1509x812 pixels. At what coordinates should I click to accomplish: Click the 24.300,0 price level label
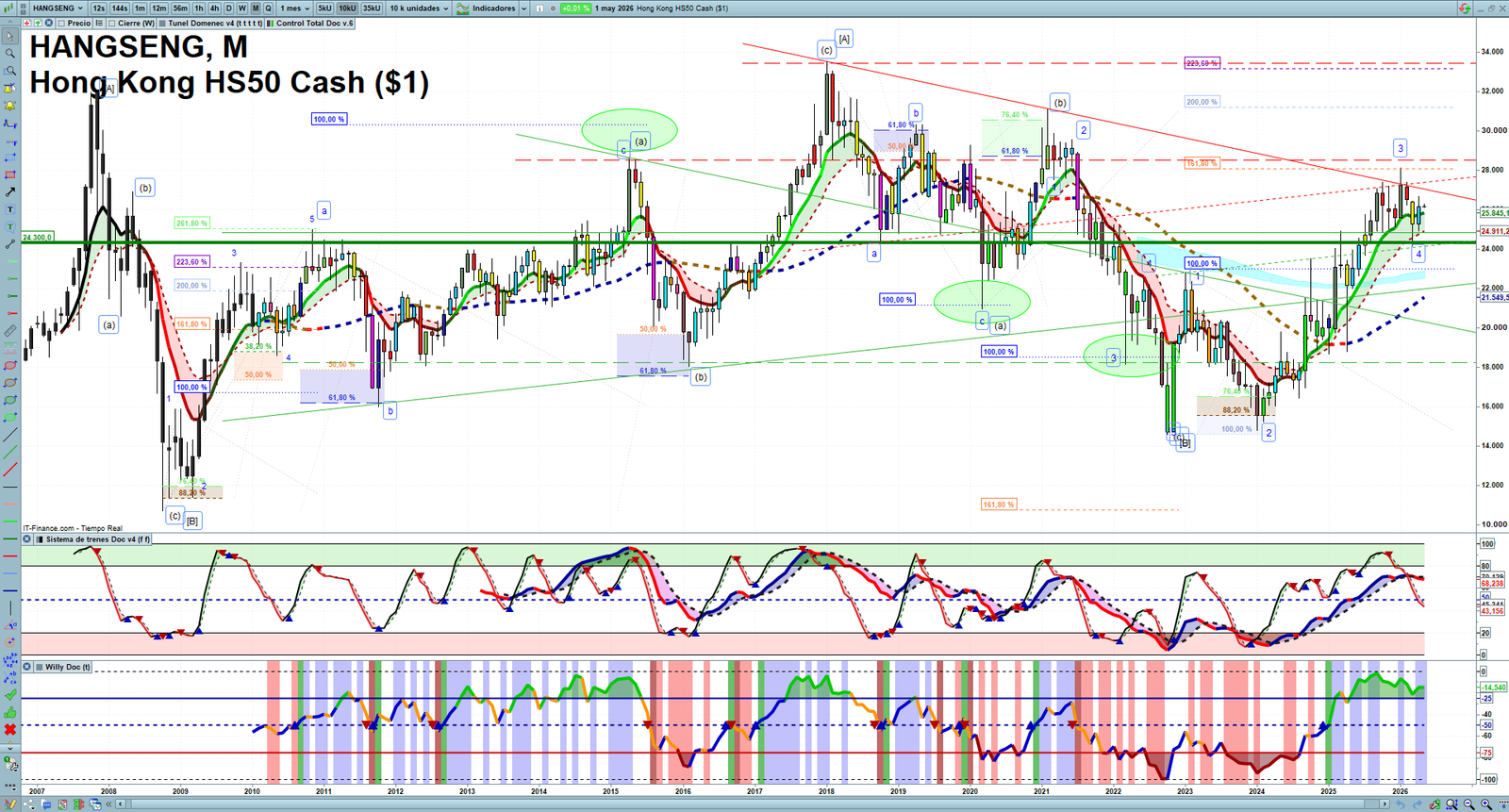(x=38, y=238)
